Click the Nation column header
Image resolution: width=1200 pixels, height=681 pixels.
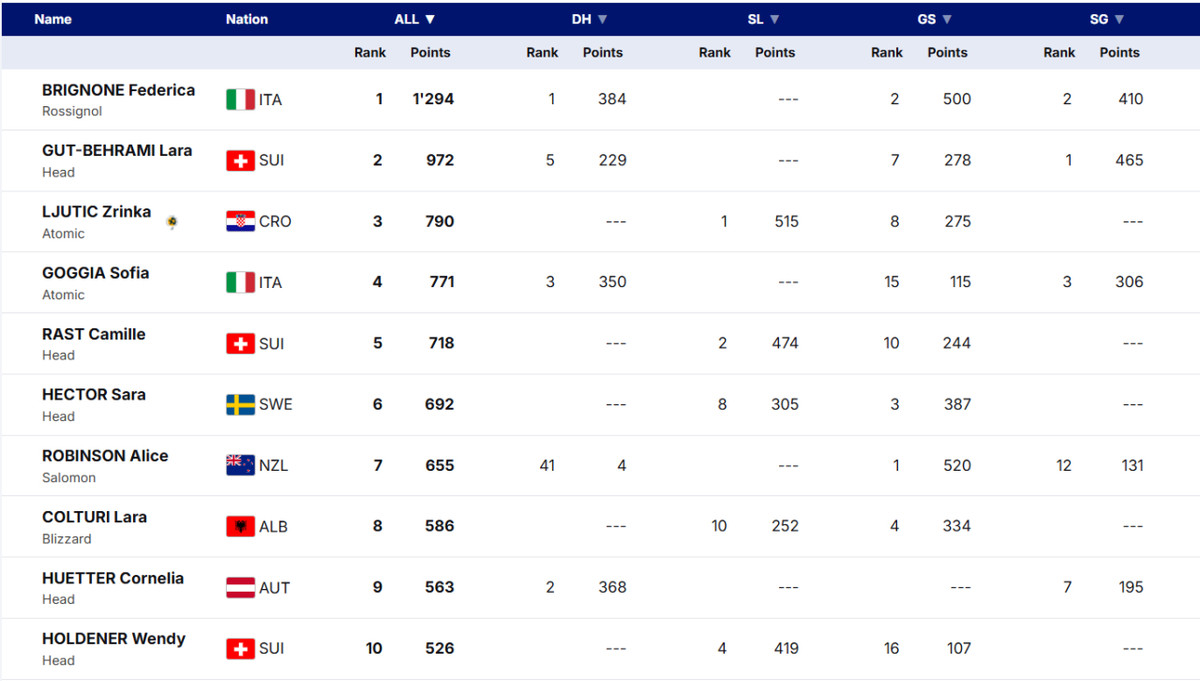pyautogui.click(x=247, y=19)
